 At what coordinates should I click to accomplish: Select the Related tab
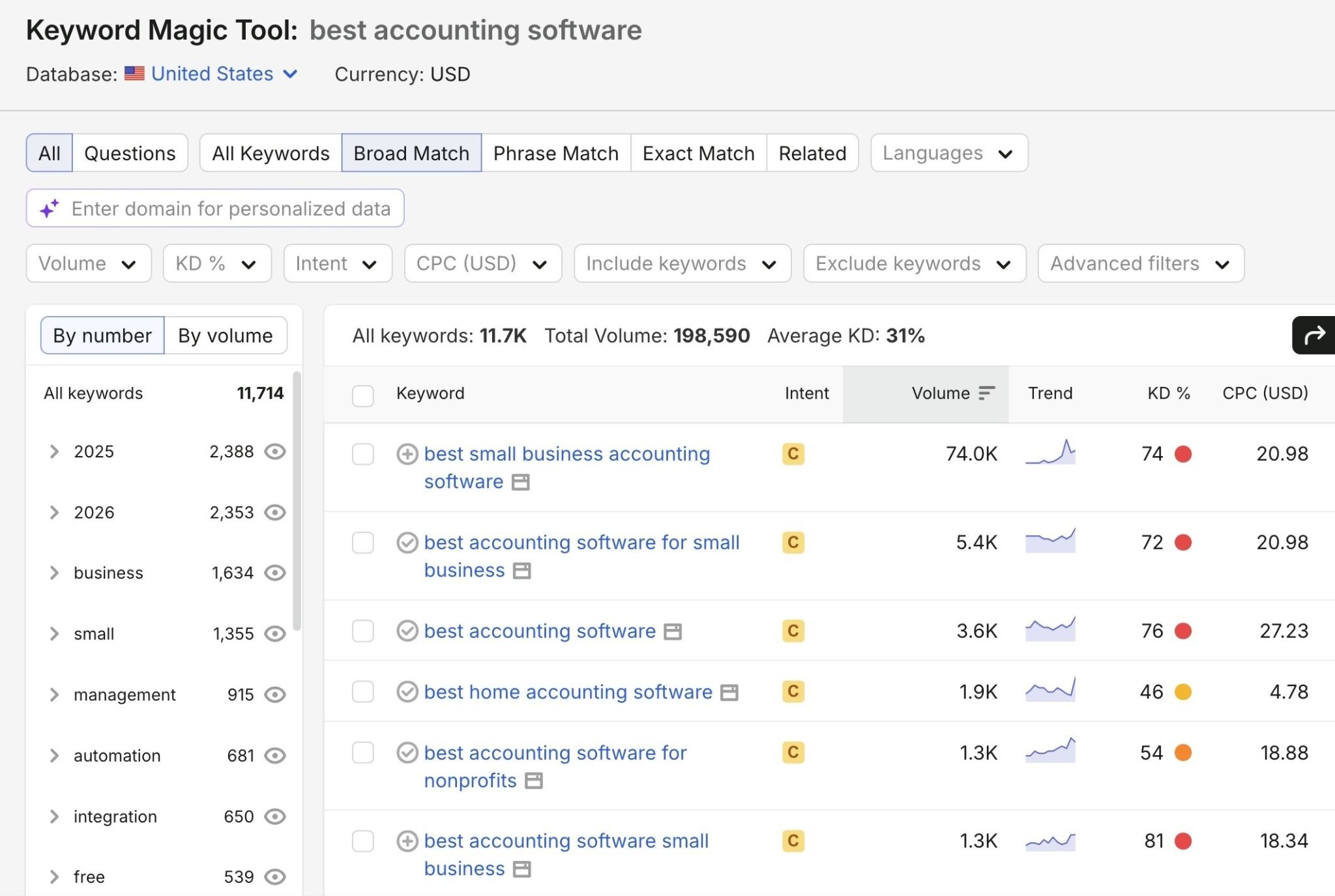(812, 153)
